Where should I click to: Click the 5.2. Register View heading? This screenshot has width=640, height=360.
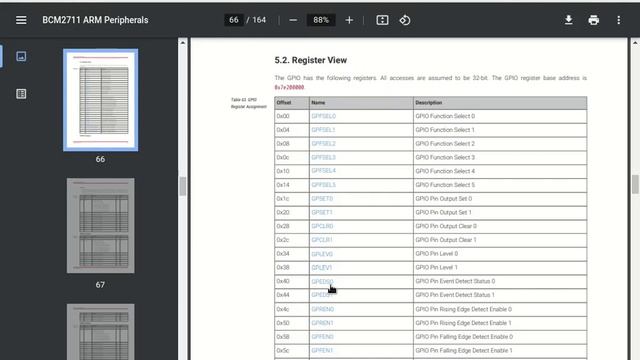[311, 60]
